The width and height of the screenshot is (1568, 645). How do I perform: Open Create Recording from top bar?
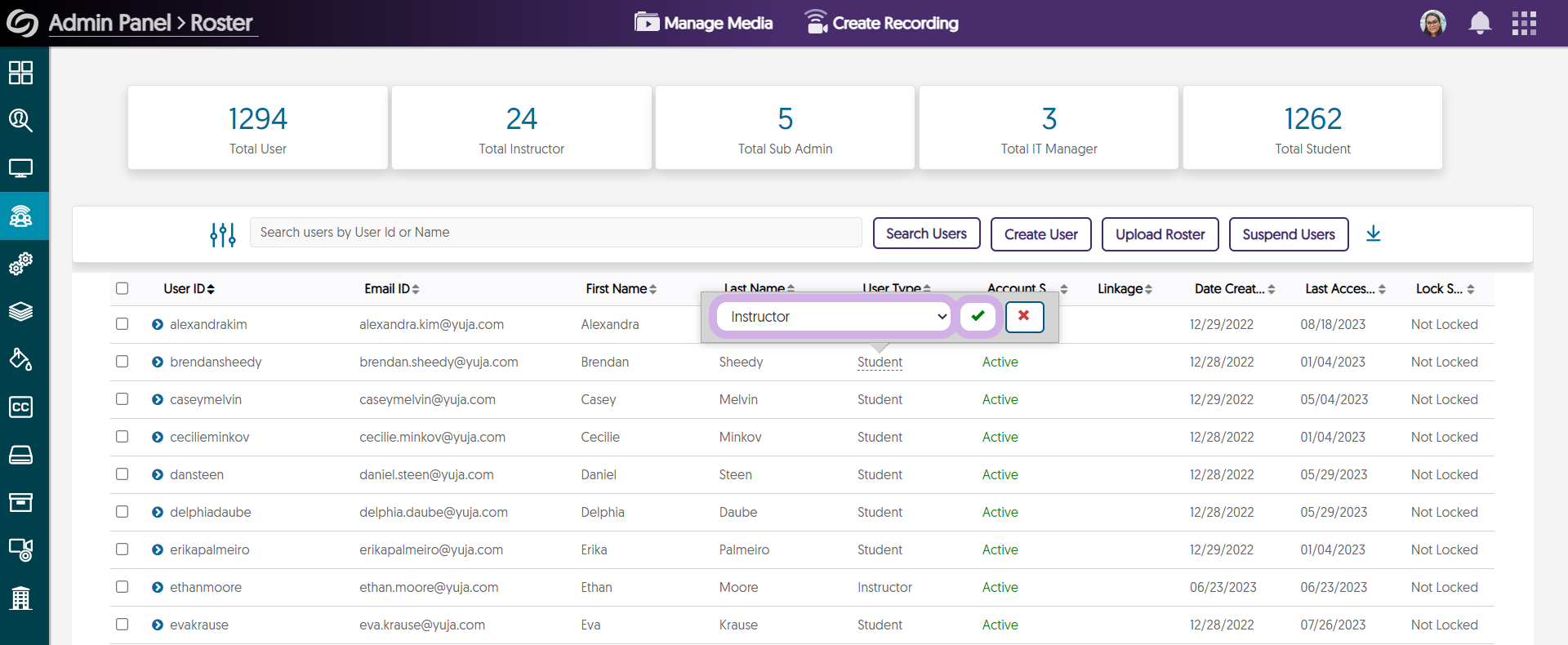pyautogui.click(x=881, y=23)
